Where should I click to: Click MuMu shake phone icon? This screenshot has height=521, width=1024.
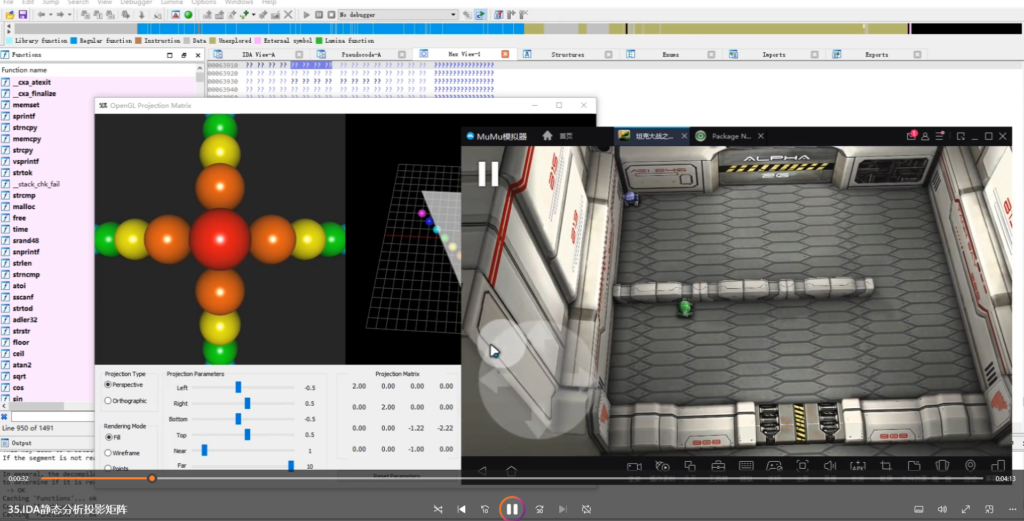[x=942, y=466]
